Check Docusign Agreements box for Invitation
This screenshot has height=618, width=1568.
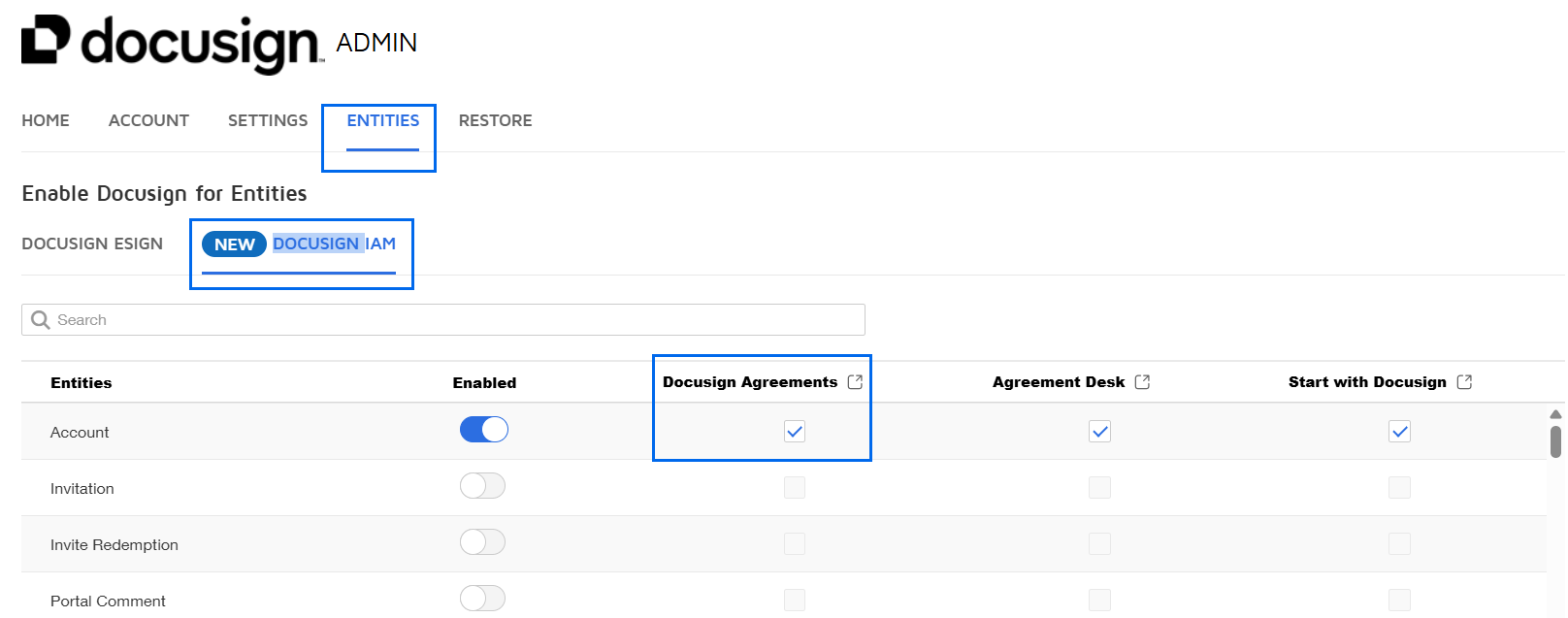tap(795, 487)
